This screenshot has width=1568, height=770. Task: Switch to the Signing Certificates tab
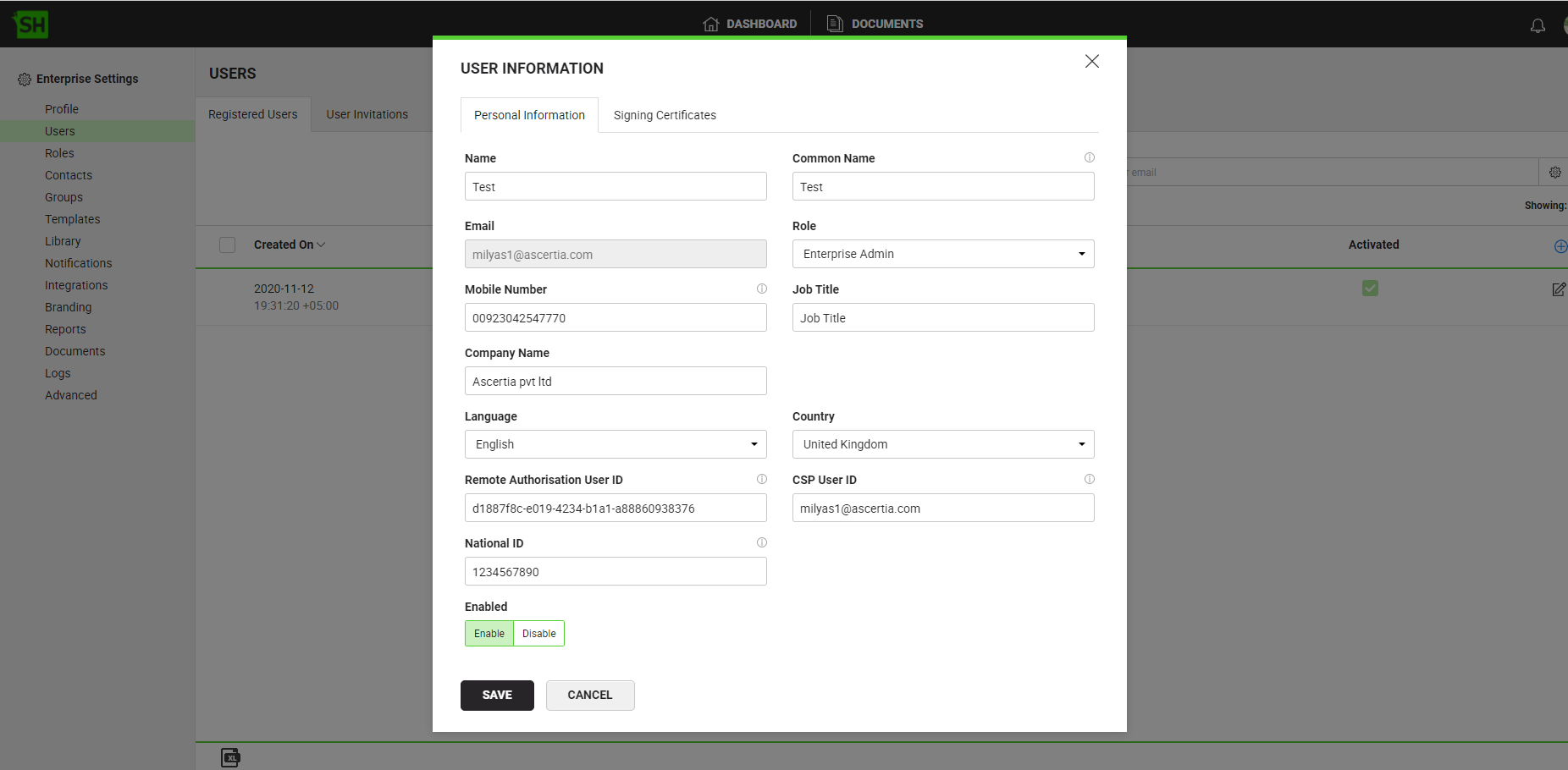coord(664,115)
